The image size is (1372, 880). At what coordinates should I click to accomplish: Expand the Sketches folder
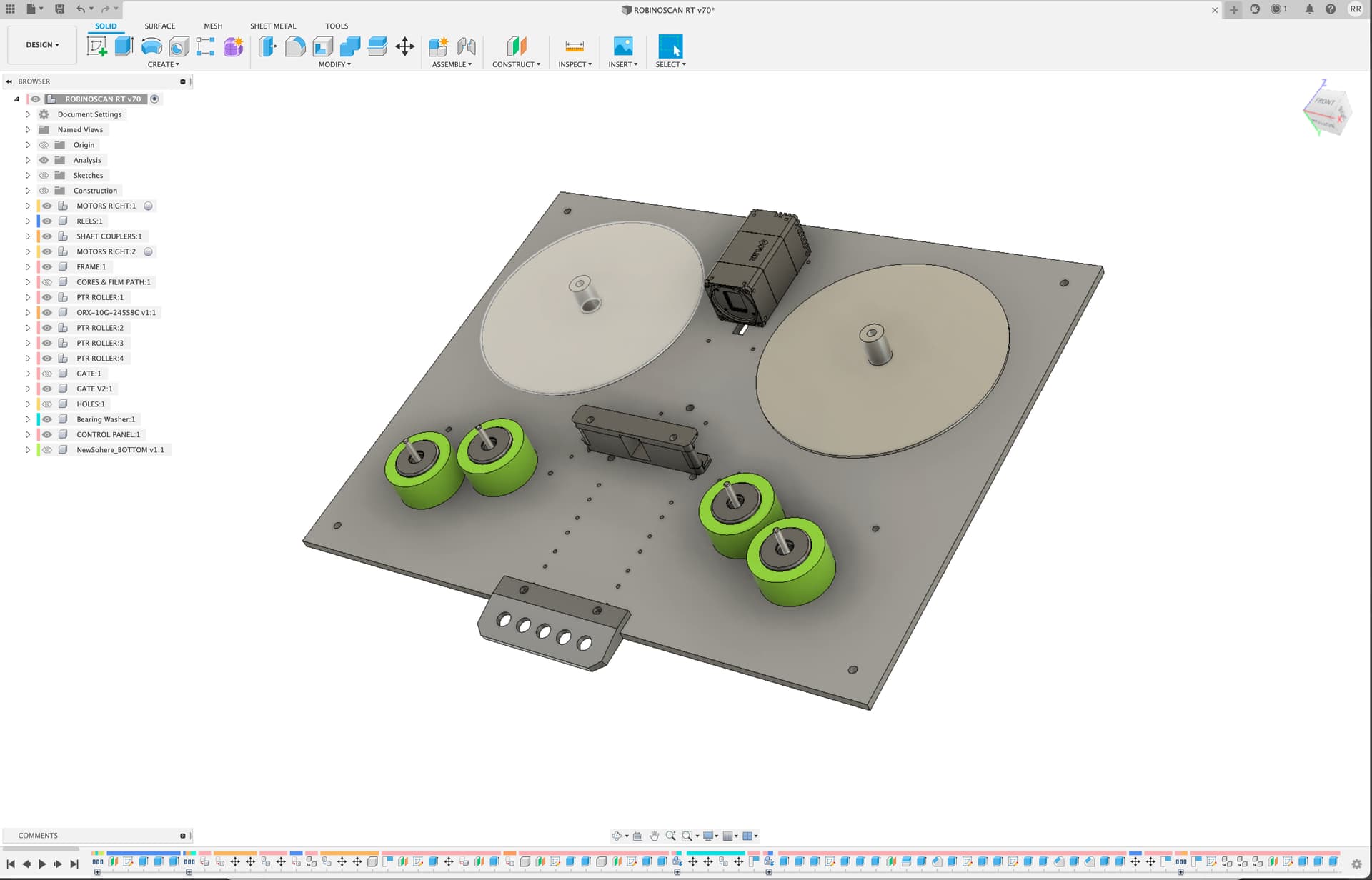[28, 175]
